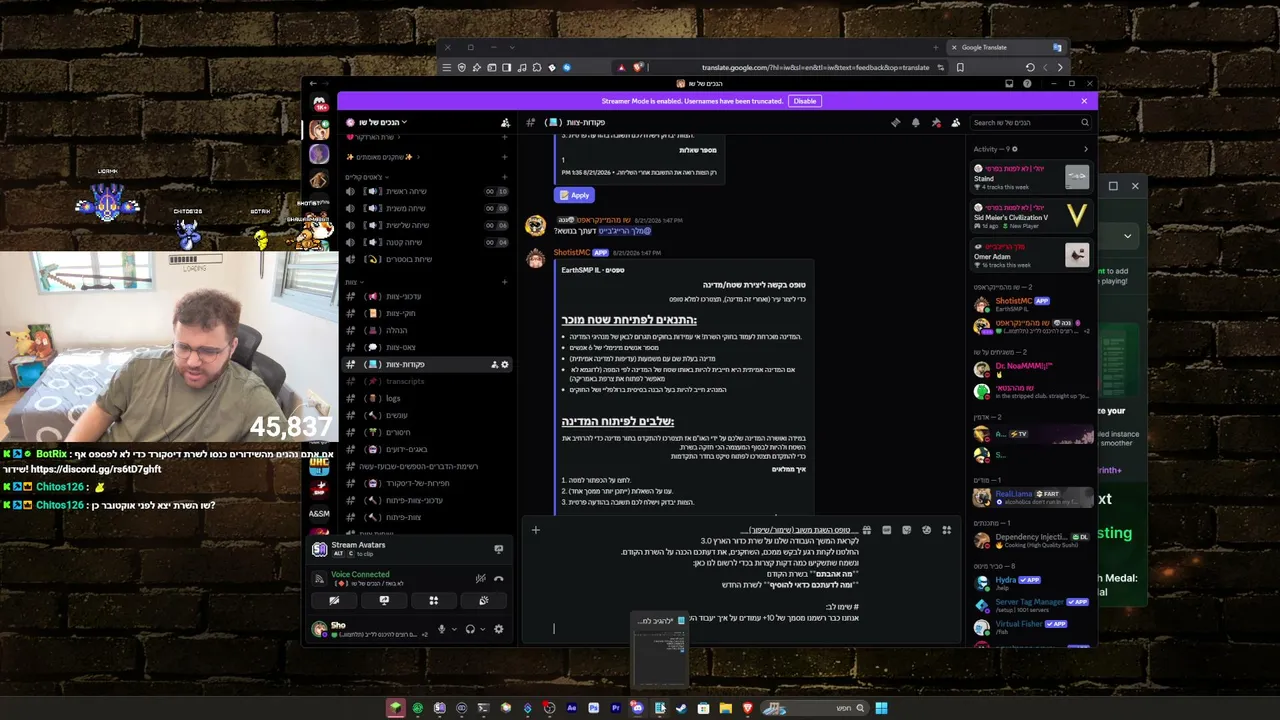Select Server Tag Manager in member list
1280x720 pixels.
pyautogui.click(x=1031, y=604)
